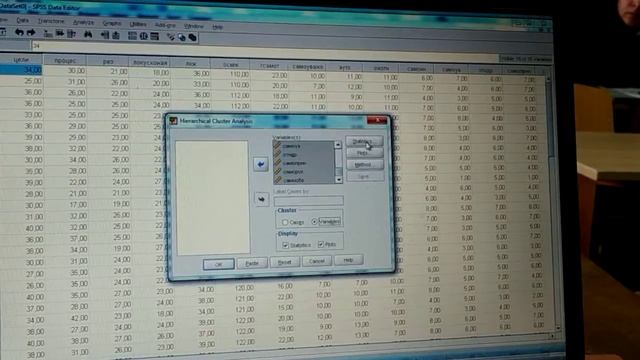Click the Find binoculars icon
The height and width of the screenshot is (360, 640).
(88, 35)
